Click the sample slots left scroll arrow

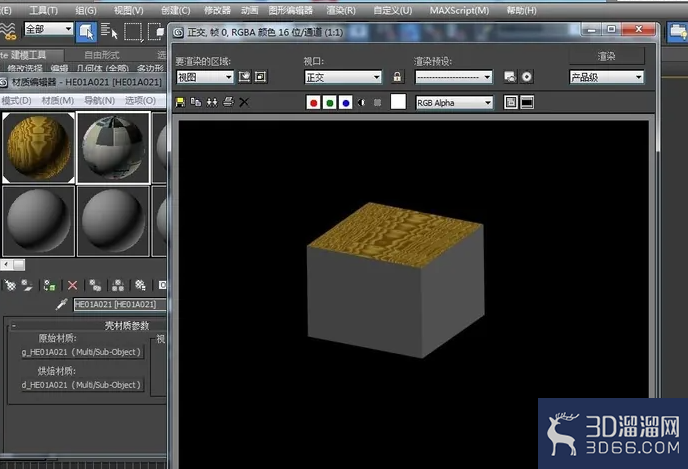click(x=6, y=265)
